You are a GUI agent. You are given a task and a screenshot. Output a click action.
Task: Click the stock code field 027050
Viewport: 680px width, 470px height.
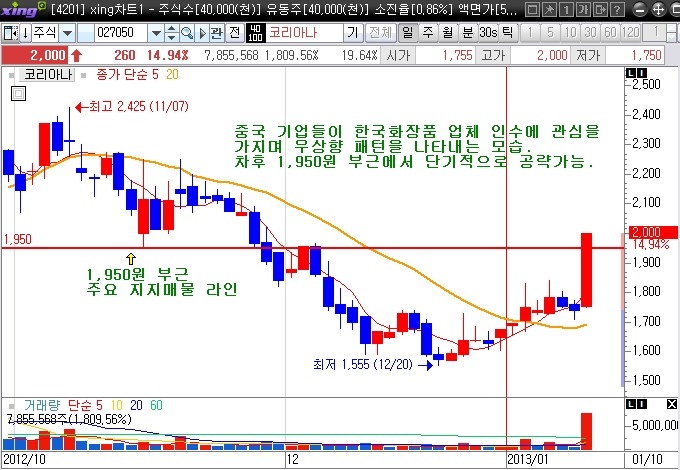coord(121,33)
